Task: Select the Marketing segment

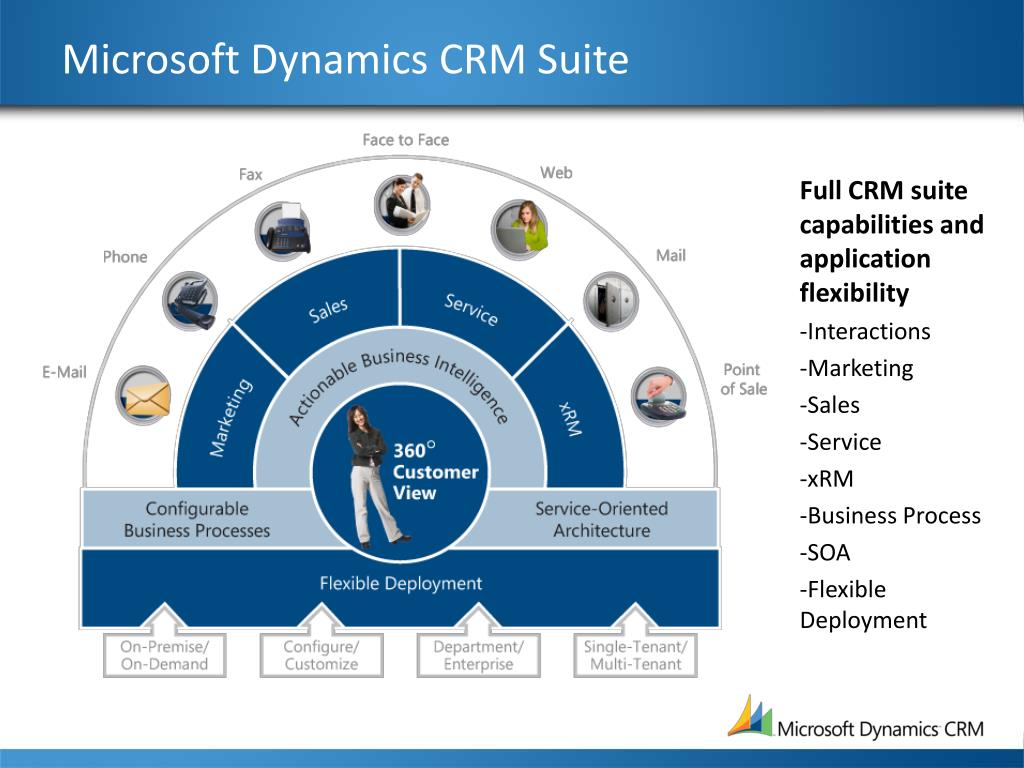Action: point(230,418)
